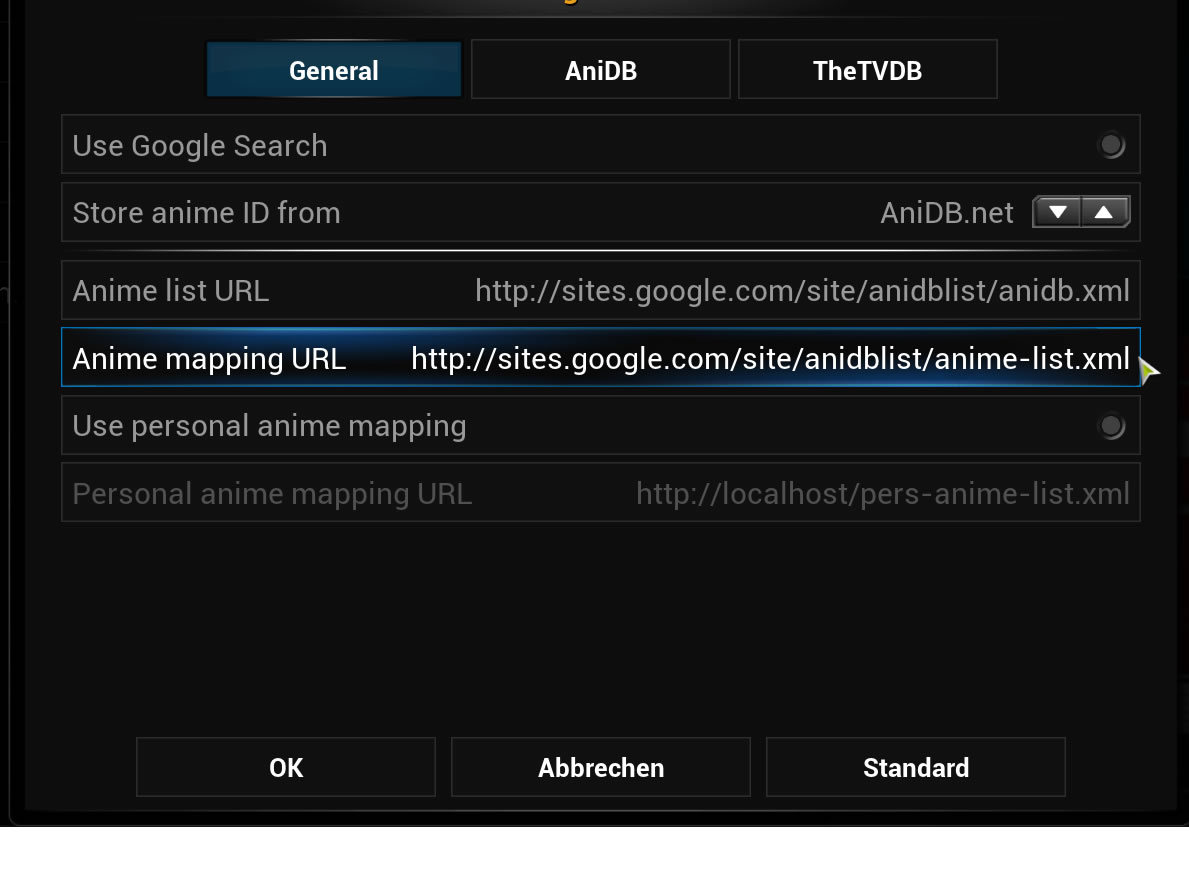Toggle Use Google Search radio

(1112, 145)
